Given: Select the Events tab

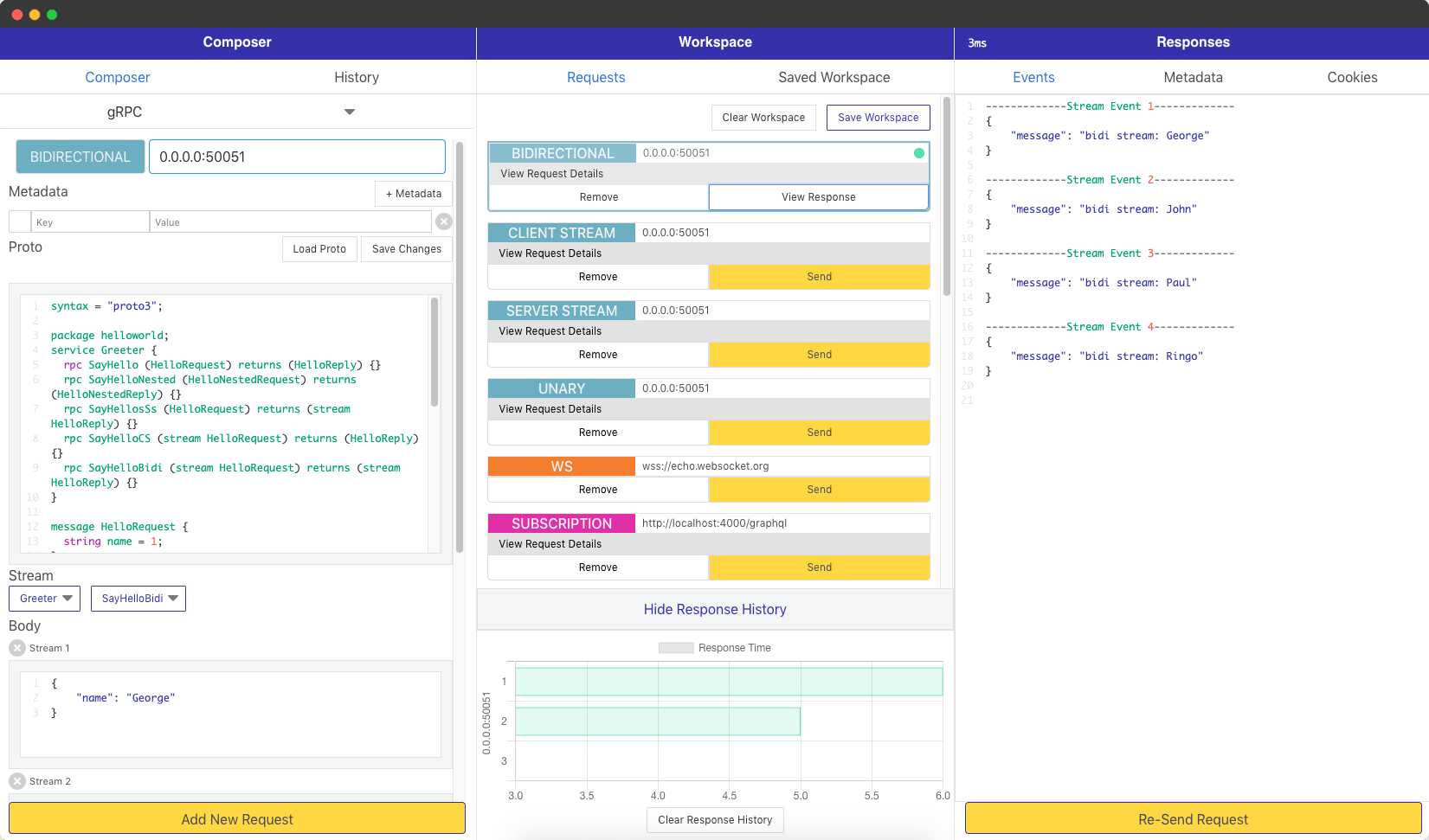Looking at the screenshot, I should (1033, 77).
